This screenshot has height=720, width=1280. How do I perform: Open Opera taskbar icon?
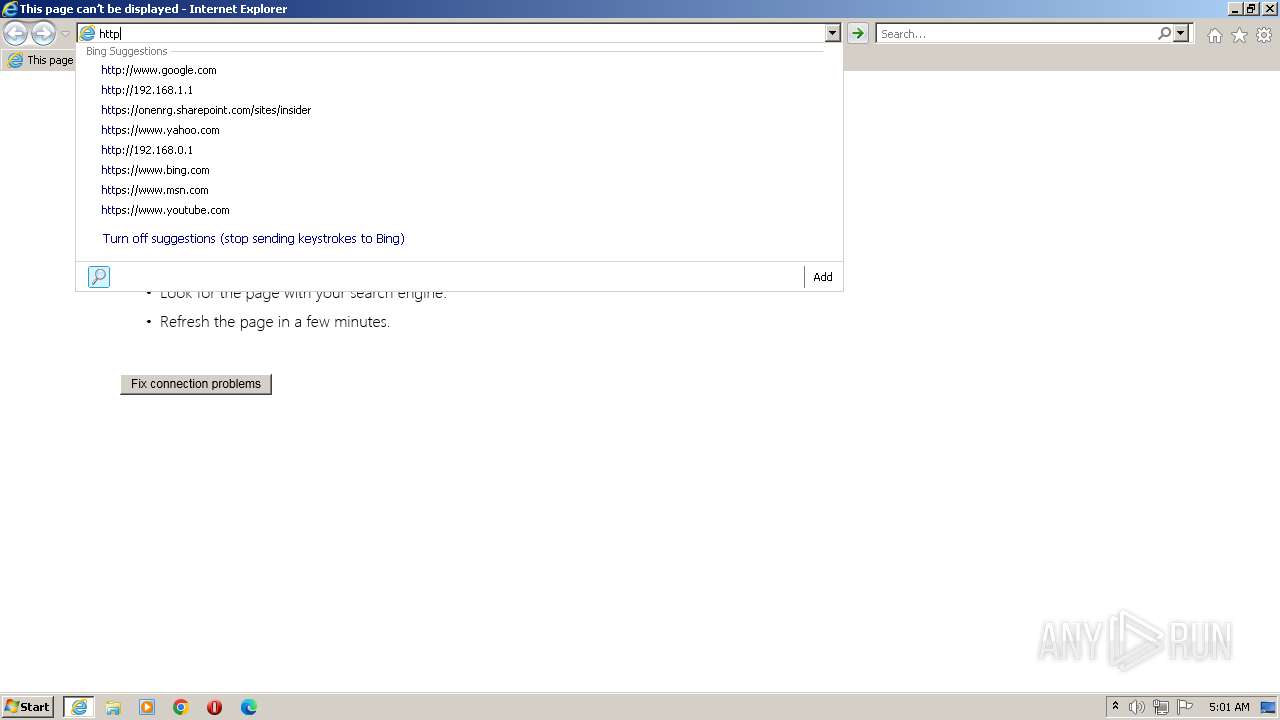(x=215, y=707)
